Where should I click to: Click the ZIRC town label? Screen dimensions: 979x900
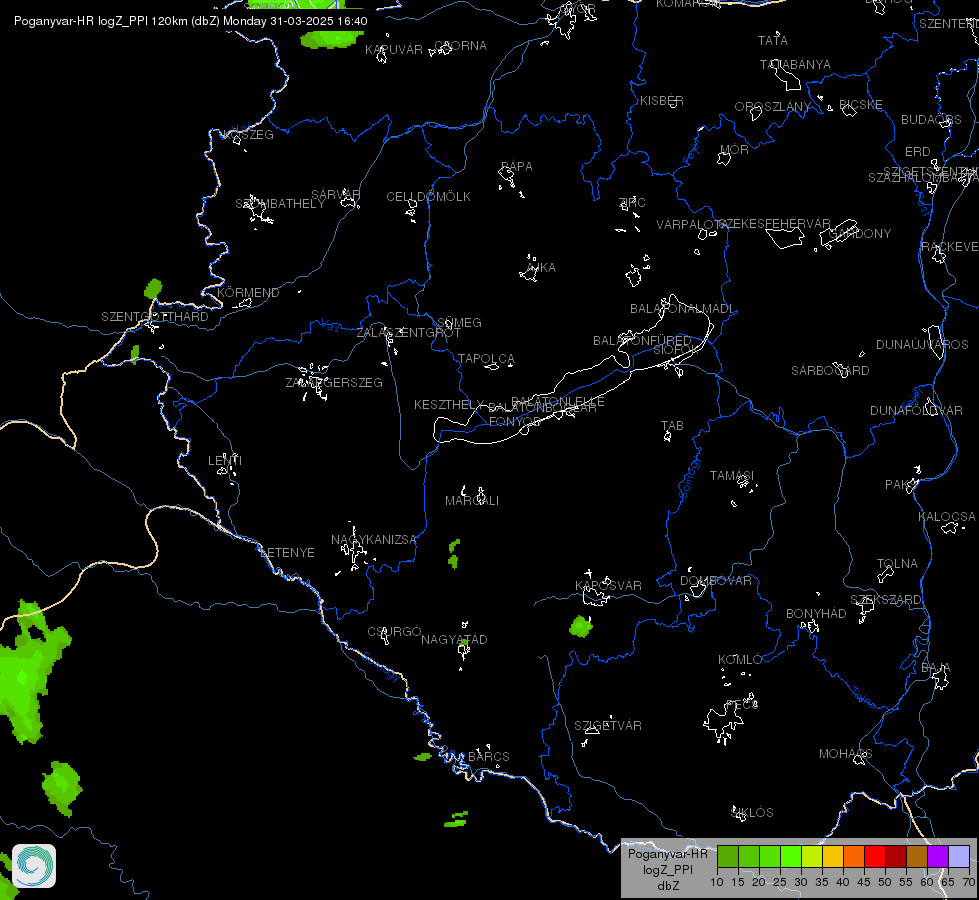tap(631, 202)
